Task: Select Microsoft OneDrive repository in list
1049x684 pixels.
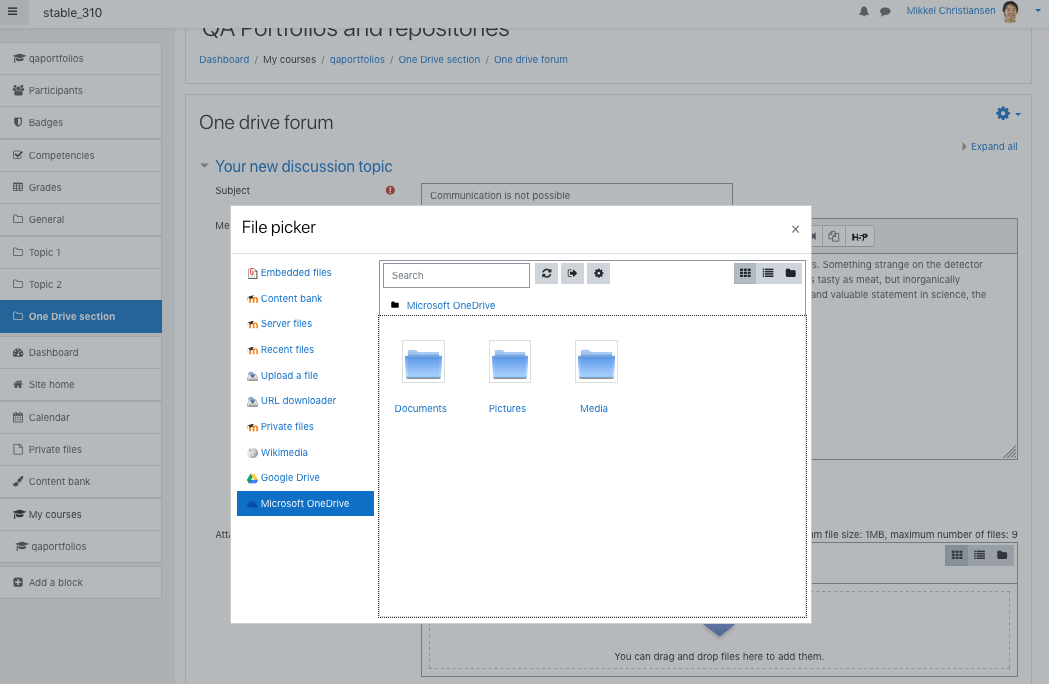Action: point(305,503)
